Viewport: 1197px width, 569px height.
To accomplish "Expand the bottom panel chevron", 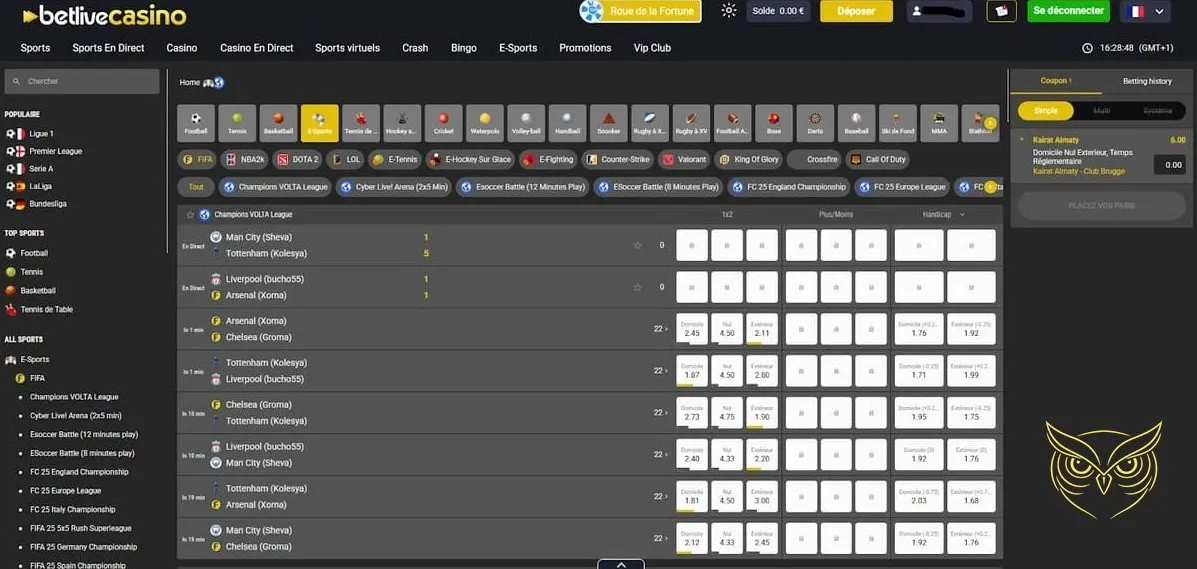I will pos(621,564).
